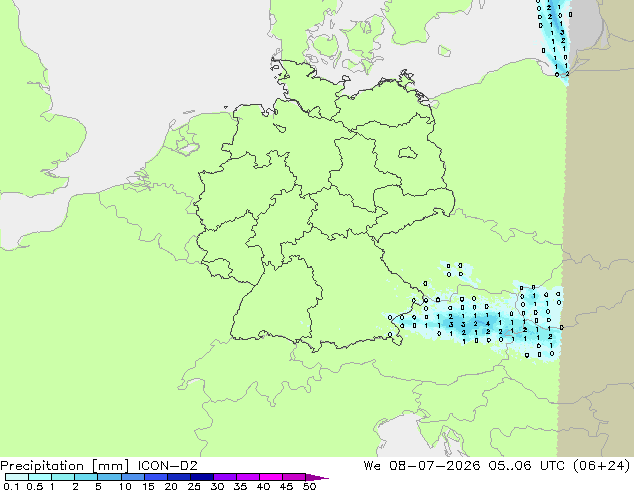The image size is (634, 490).
Task: Click the lightest 0.1–0.5 mm legend swatch
Action: click(17, 477)
